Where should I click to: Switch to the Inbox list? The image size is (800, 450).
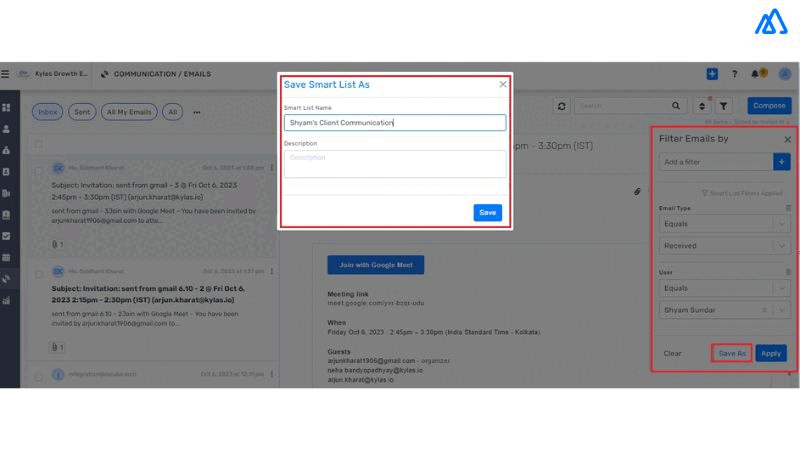(47, 112)
